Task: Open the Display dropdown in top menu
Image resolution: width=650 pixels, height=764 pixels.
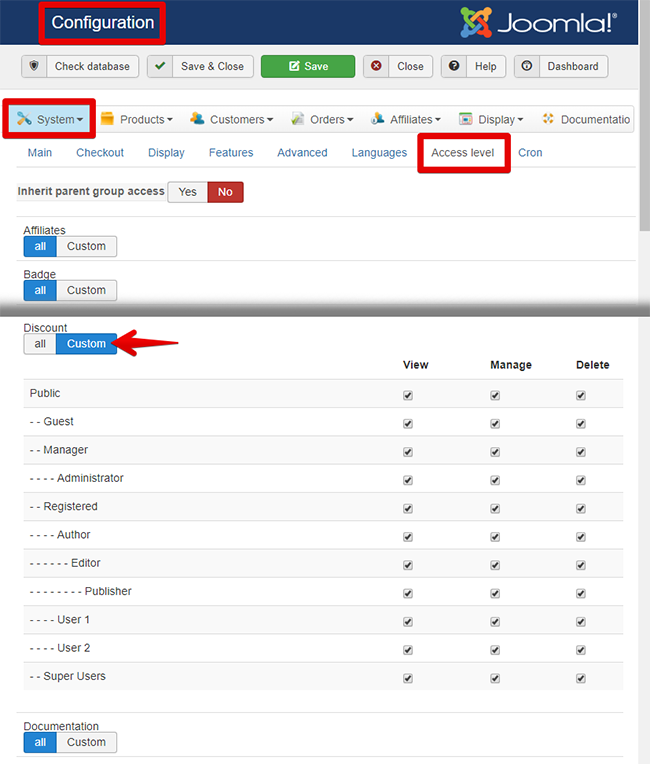Action: click(x=491, y=119)
